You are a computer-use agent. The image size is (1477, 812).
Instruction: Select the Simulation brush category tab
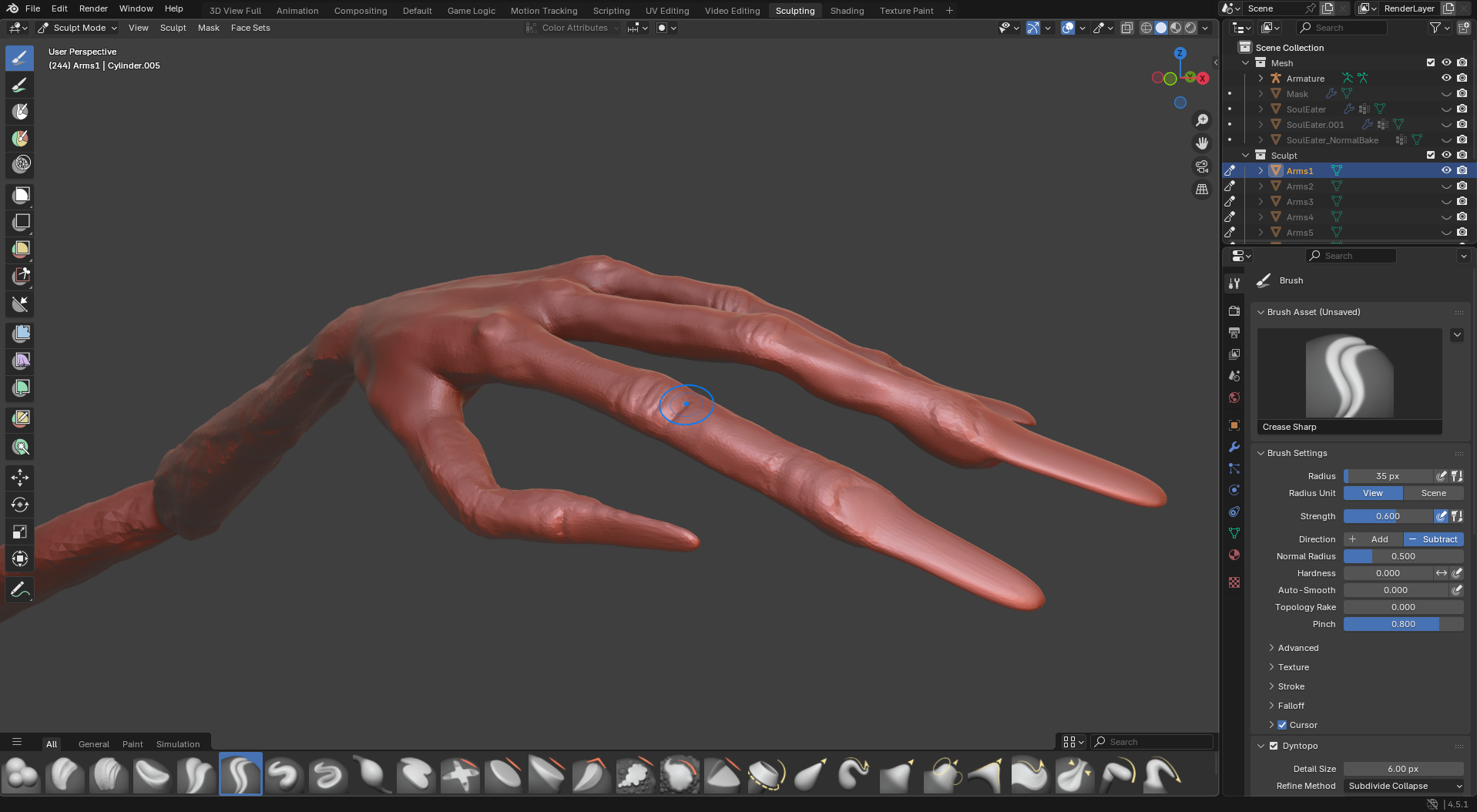click(x=178, y=744)
